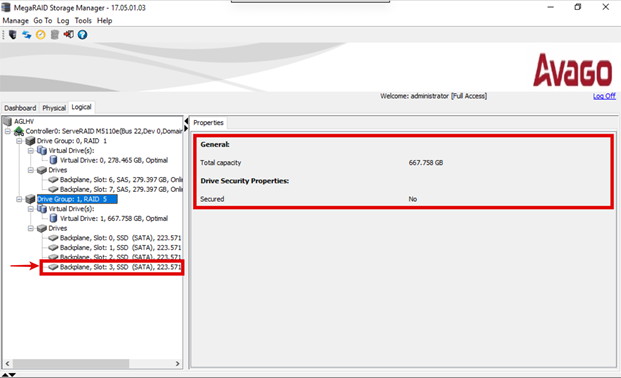Select the Logical tab

pyautogui.click(x=81, y=107)
